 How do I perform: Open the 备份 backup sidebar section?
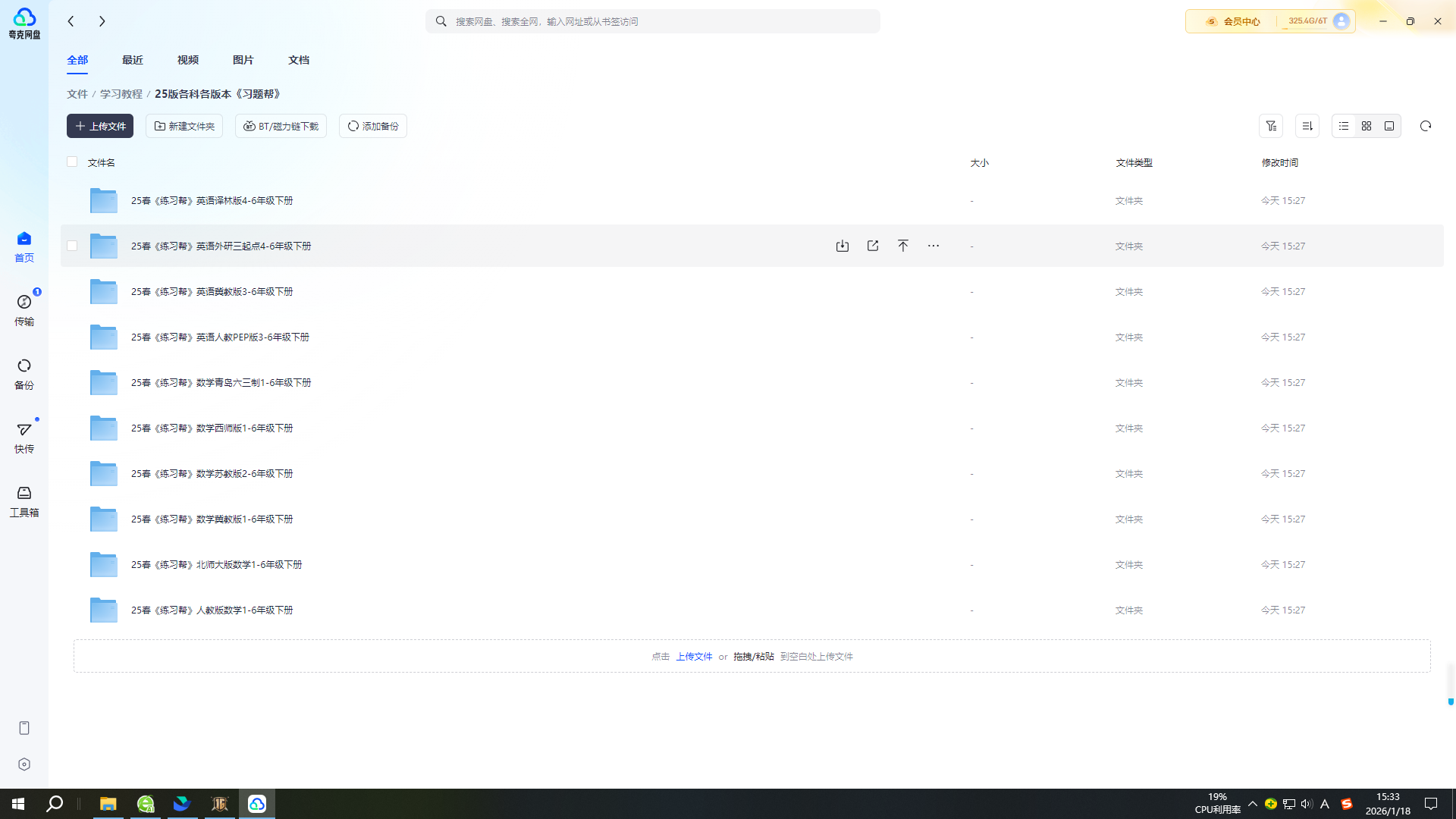[24, 373]
